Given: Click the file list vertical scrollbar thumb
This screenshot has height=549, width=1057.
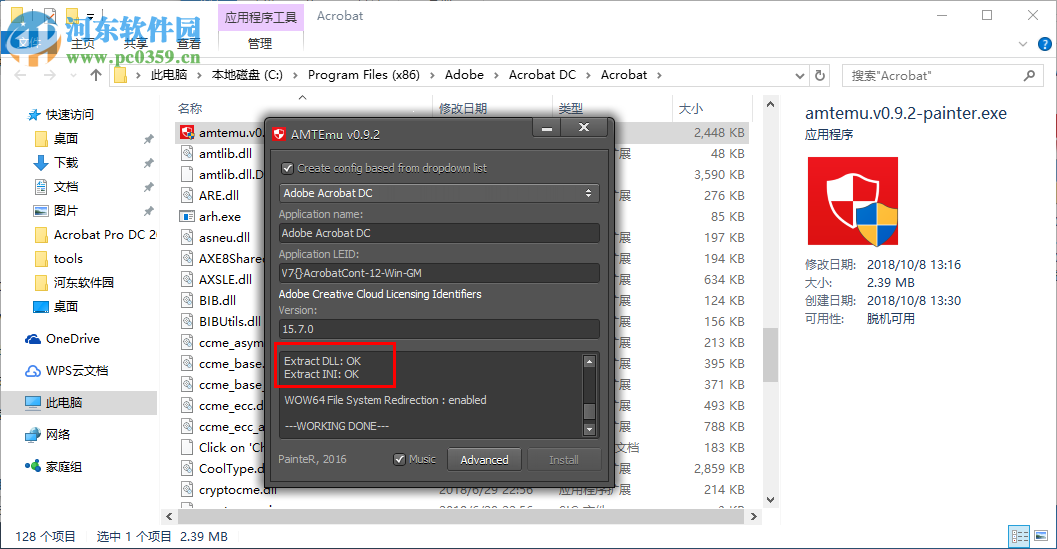Looking at the screenshot, I should click(771, 355).
